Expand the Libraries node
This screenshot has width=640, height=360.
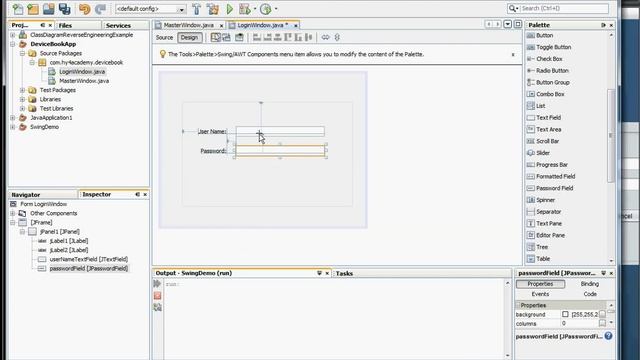[22, 100]
